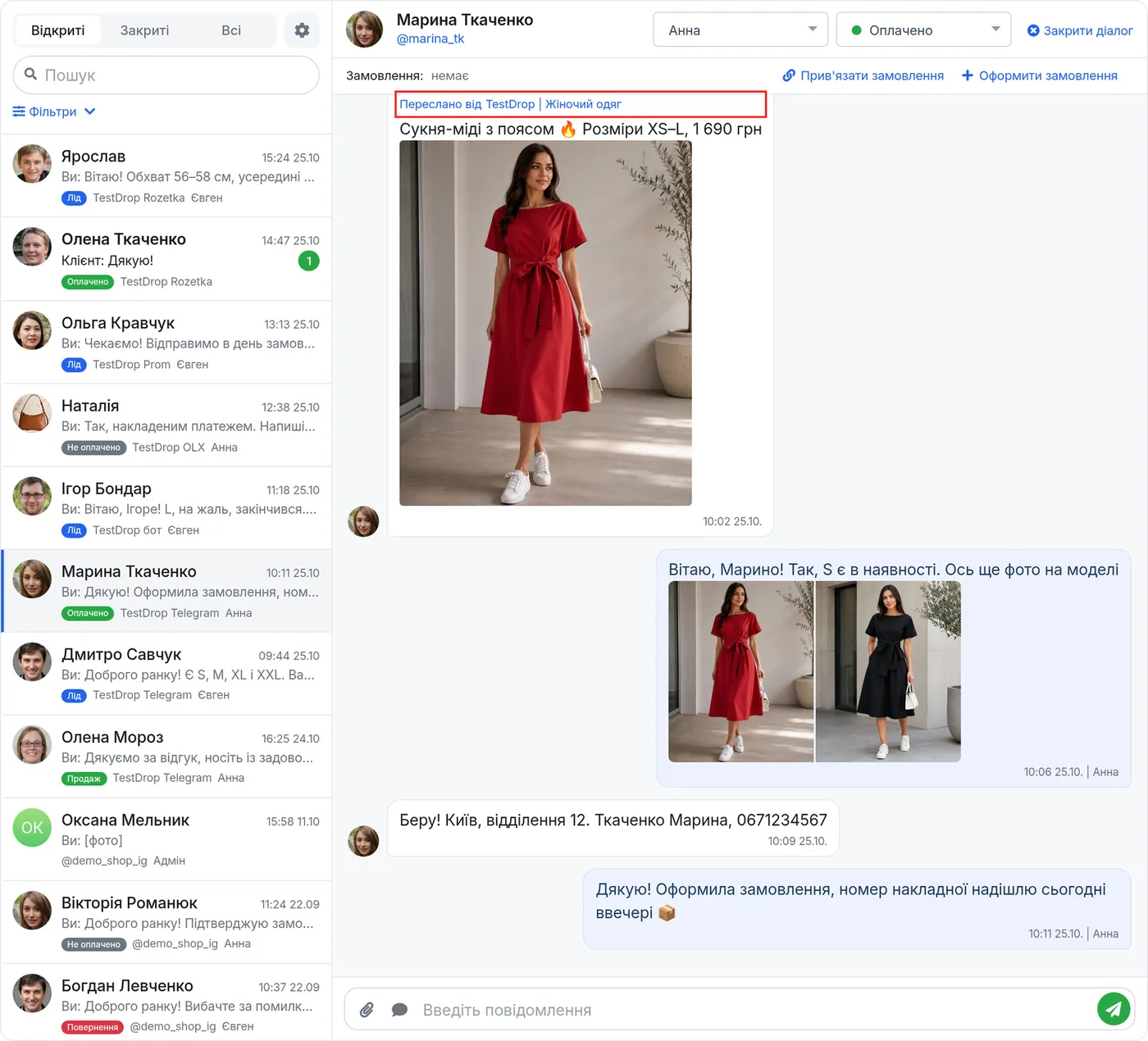Switch to Відкриті tab
This screenshot has width=1148, height=1041.
(57, 30)
